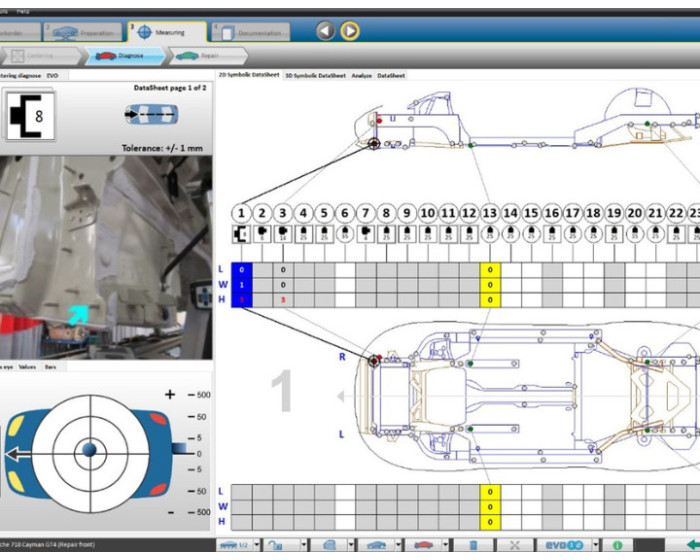Click yellow L cell of point 13, upper table
Screen dimensions: 700x560
tap(490, 270)
